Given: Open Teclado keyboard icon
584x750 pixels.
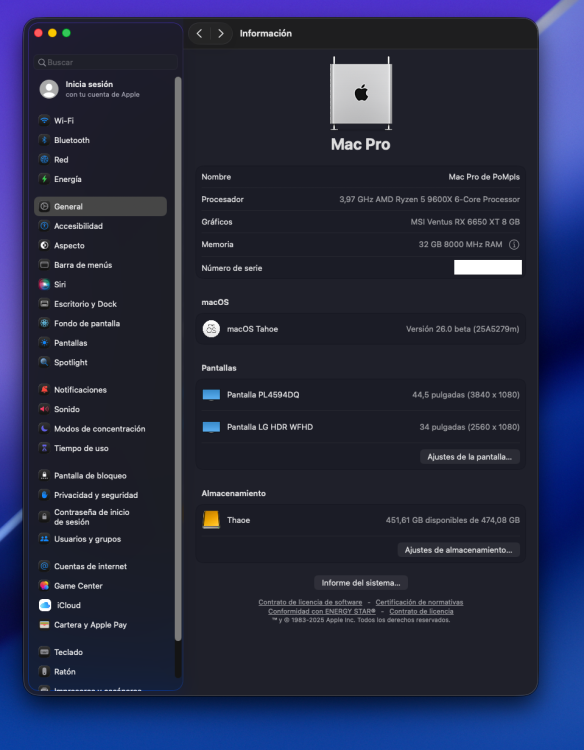Looking at the screenshot, I should point(44,652).
